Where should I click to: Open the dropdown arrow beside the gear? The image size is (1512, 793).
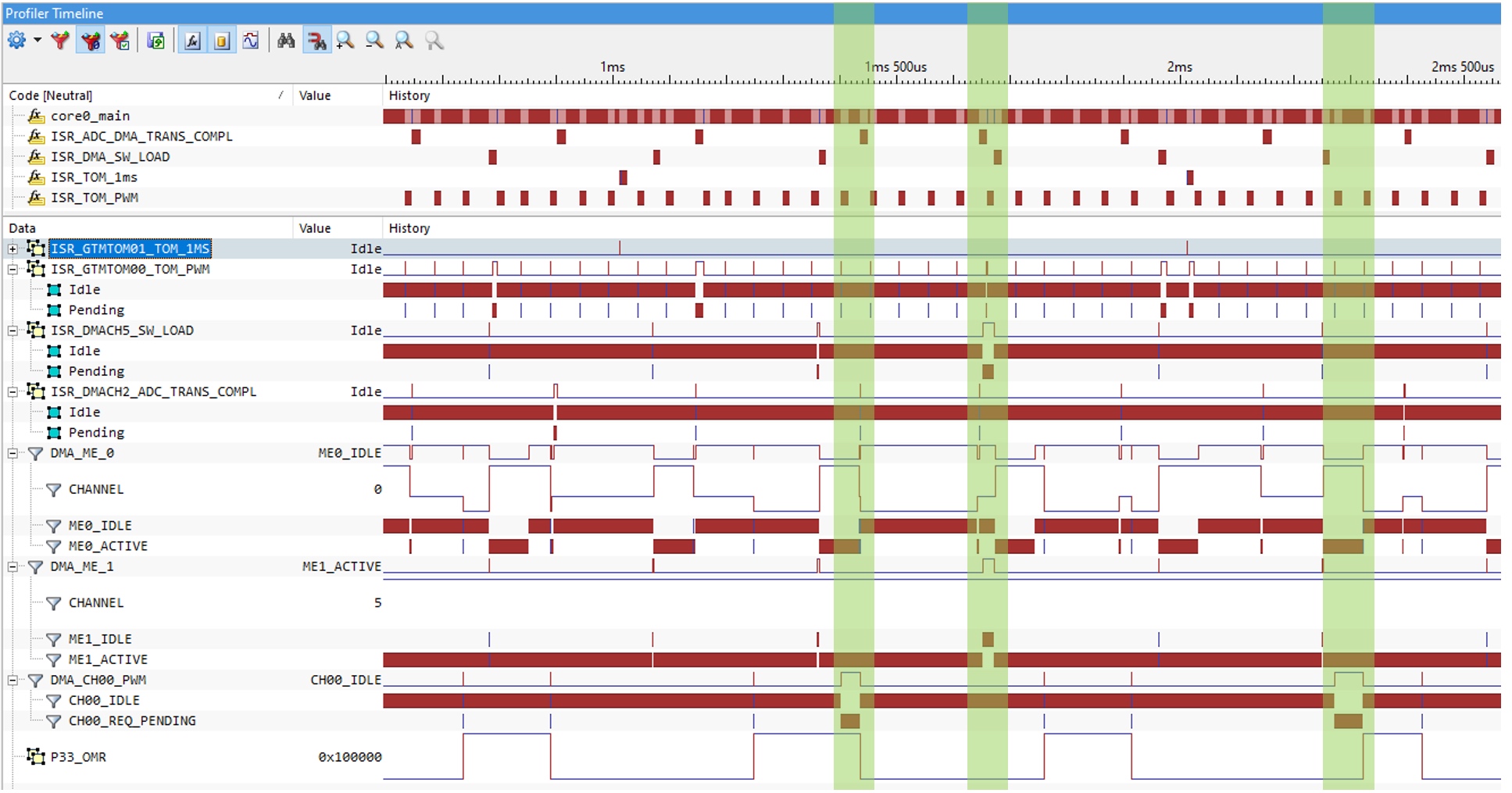(37, 41)
